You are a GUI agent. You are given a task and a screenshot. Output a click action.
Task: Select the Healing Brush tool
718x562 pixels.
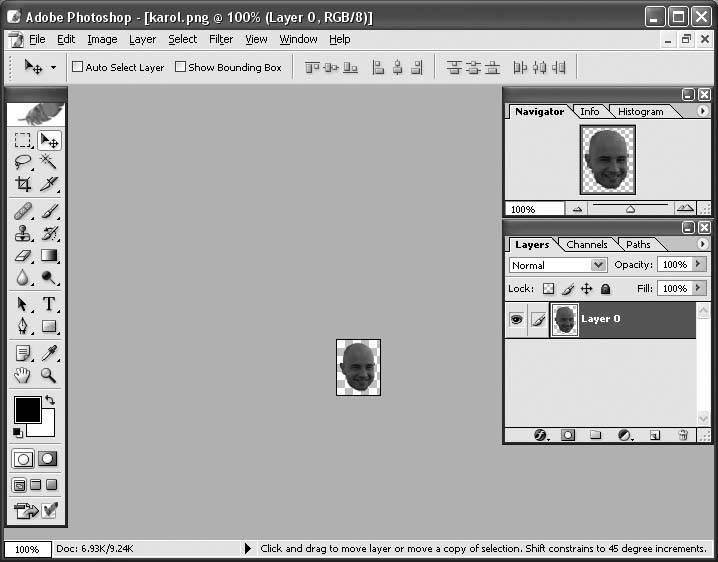[22, 212]
